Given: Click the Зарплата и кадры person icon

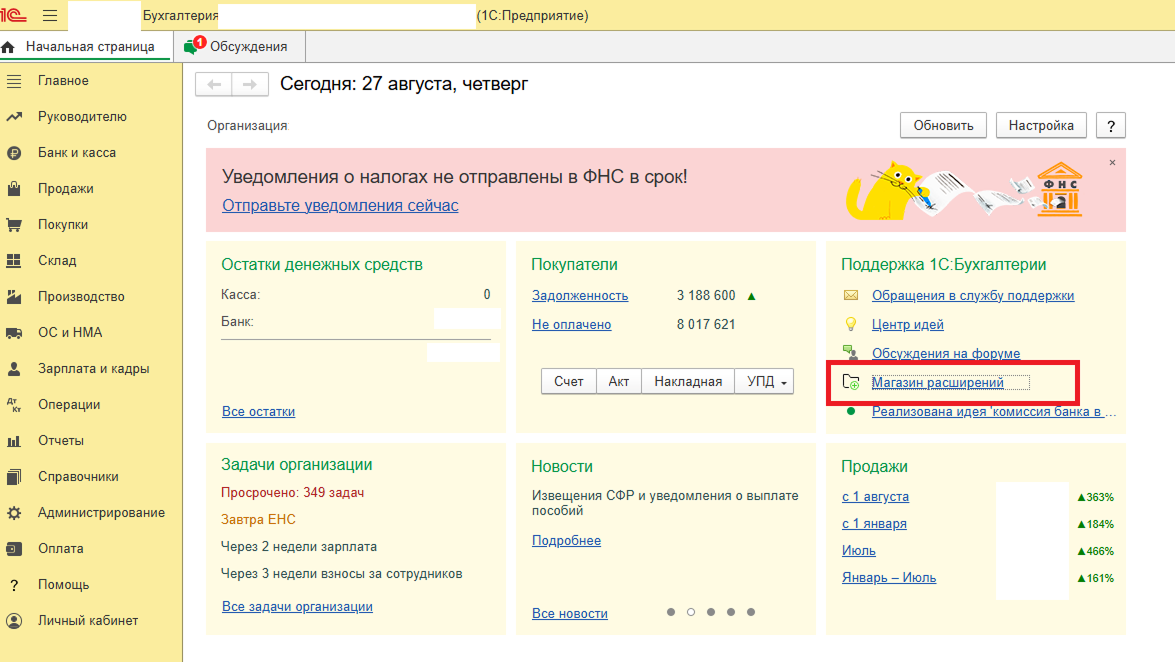Looking at the screenshot, I should [14, 369].
